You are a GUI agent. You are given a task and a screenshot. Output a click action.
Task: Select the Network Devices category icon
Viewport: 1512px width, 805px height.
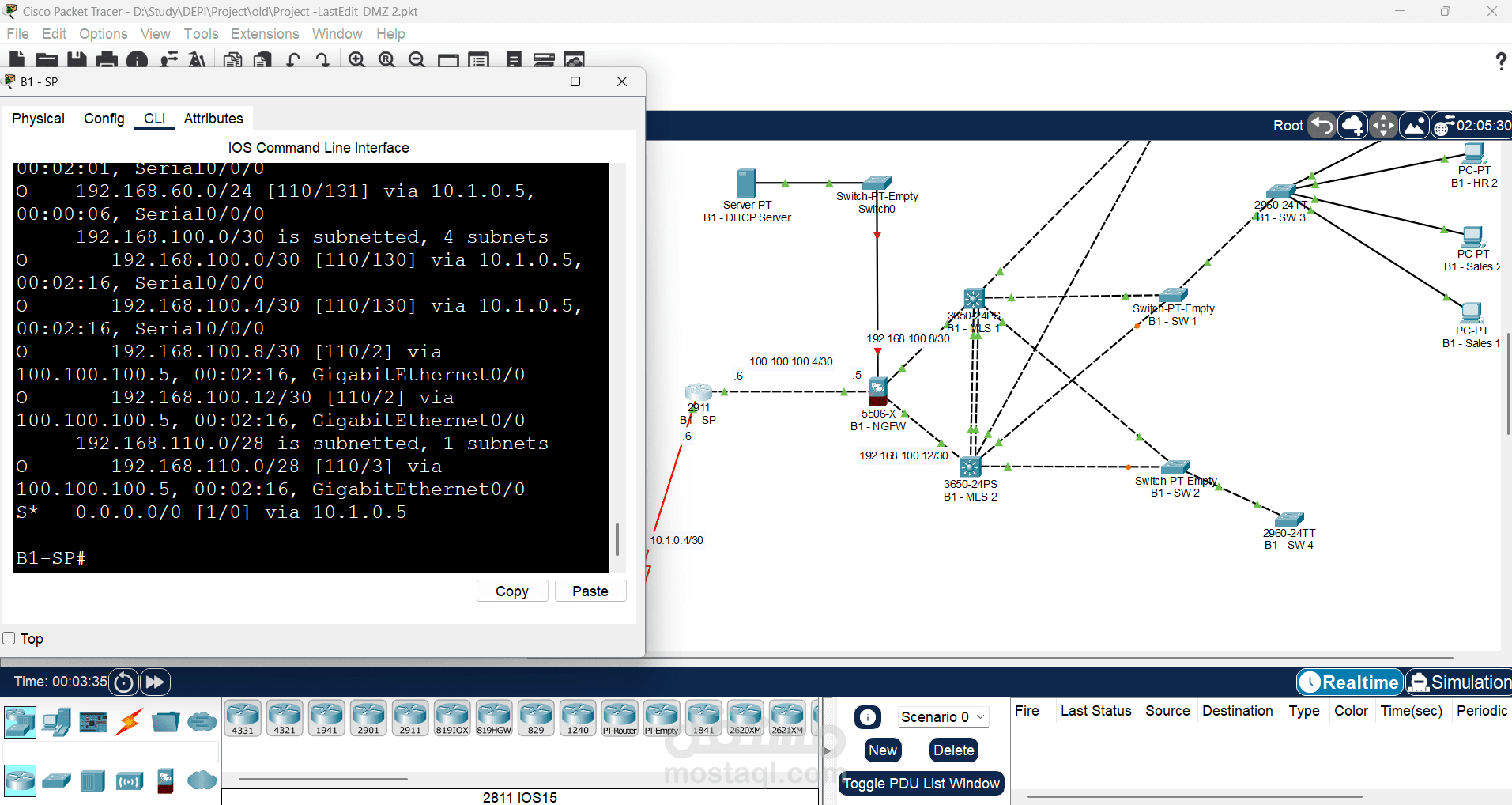20,721
